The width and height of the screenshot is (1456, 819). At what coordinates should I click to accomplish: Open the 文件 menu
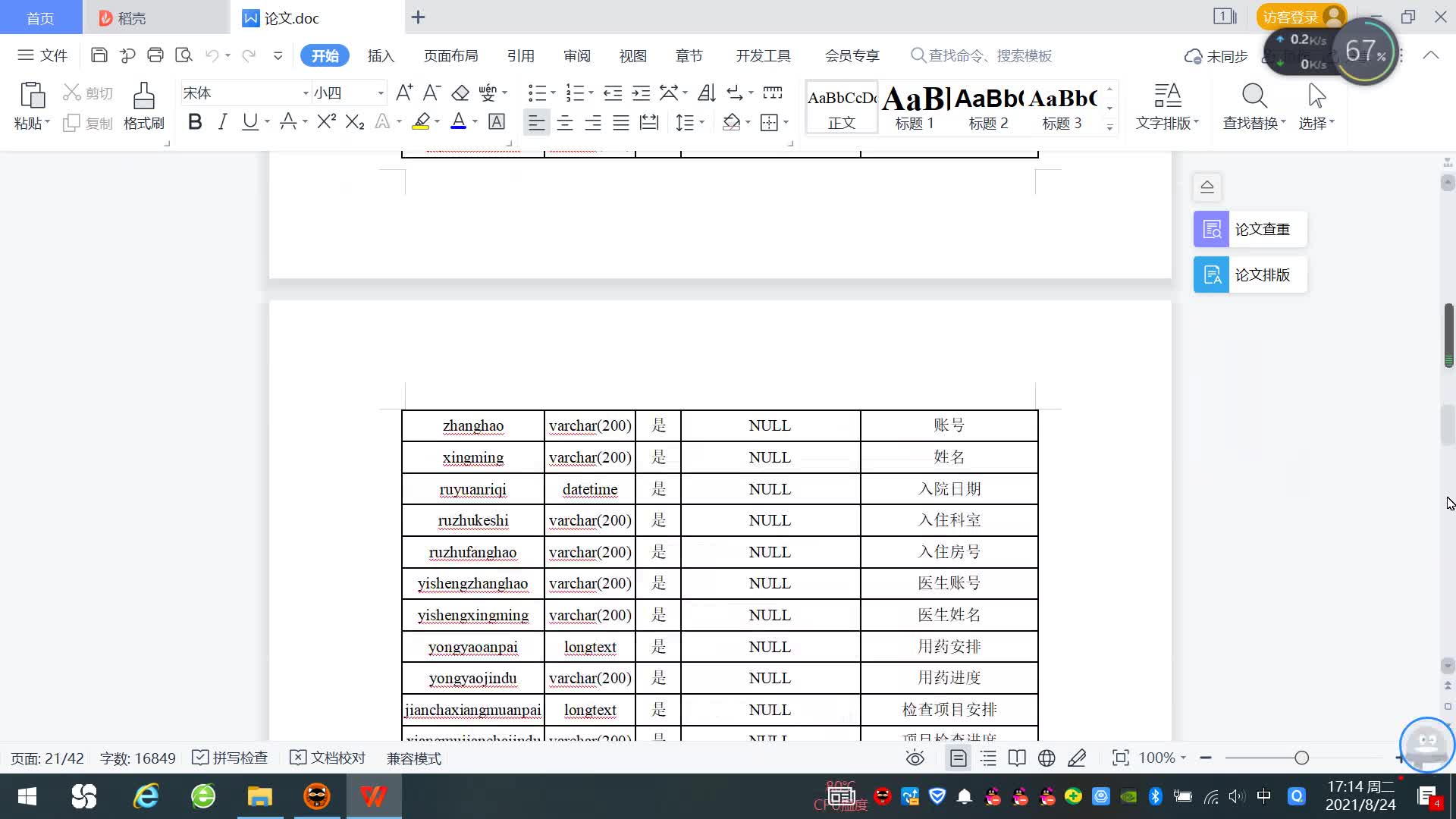click(43, 55)
